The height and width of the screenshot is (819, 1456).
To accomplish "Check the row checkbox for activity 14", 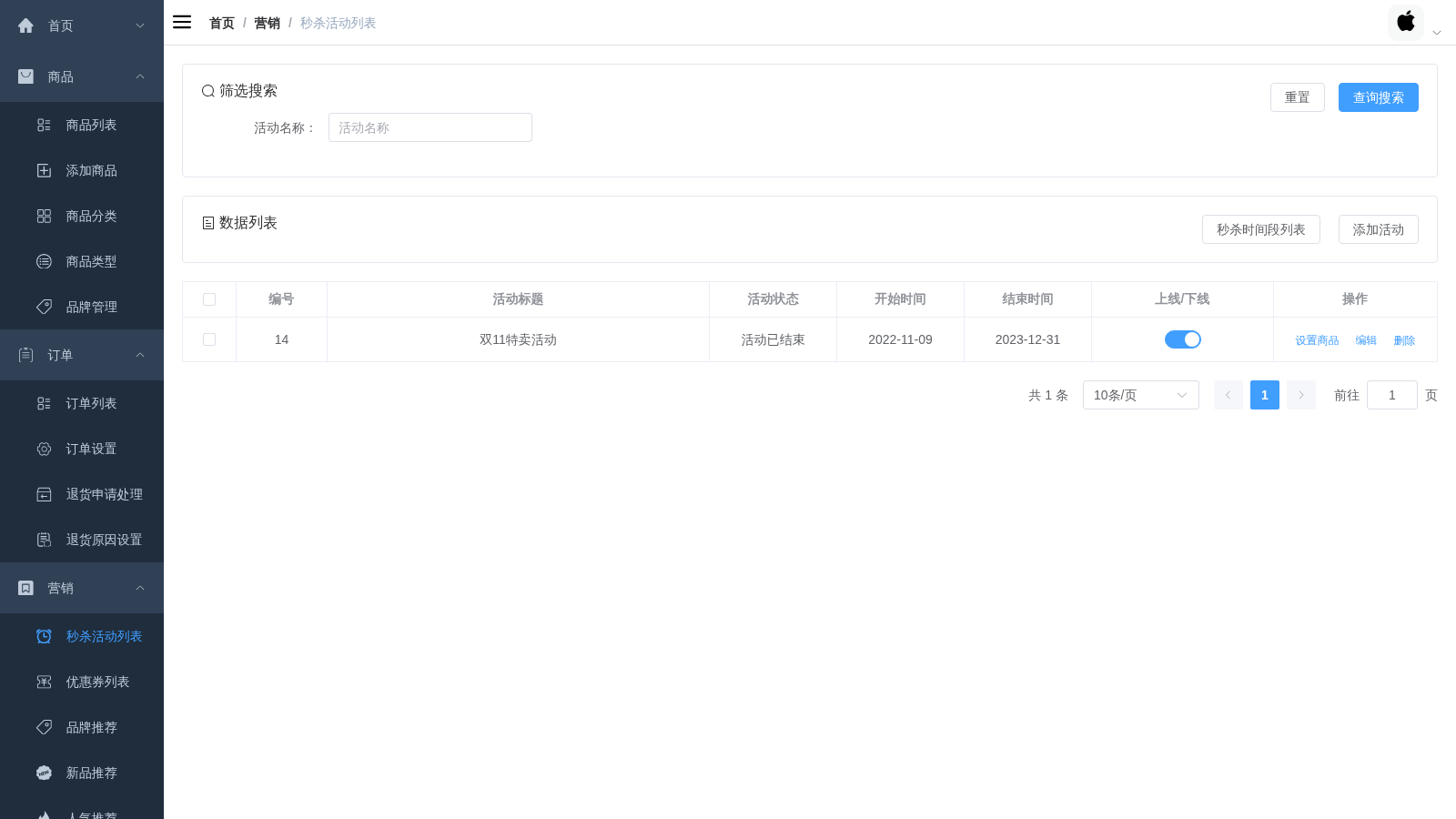I will coord(209,339).
